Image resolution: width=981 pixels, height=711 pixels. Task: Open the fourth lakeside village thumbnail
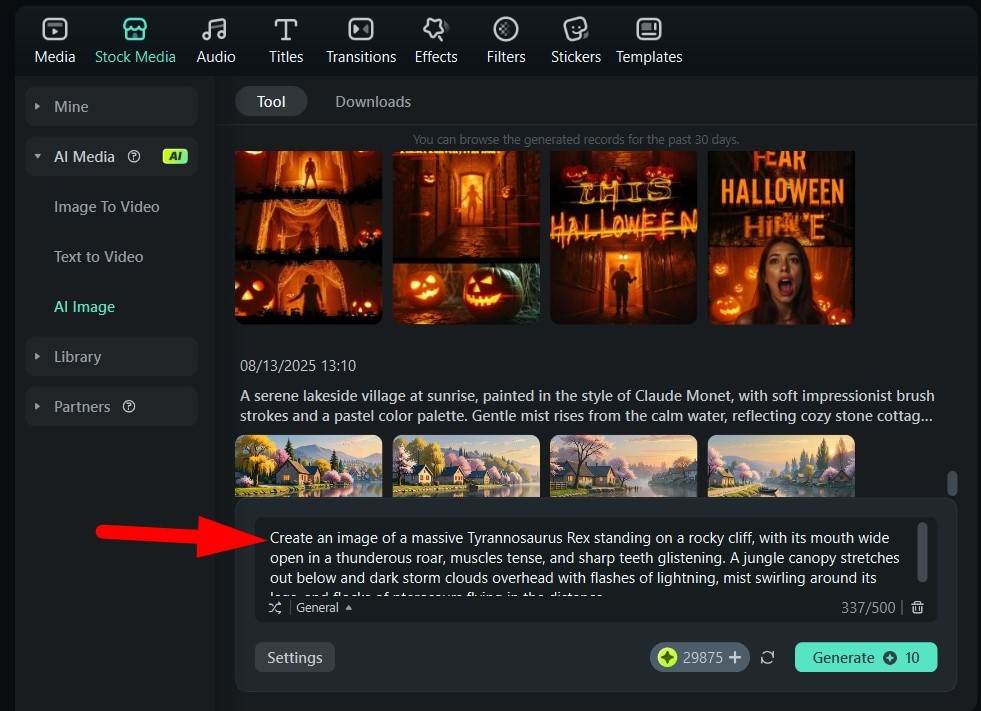click(x=781, y=466)
